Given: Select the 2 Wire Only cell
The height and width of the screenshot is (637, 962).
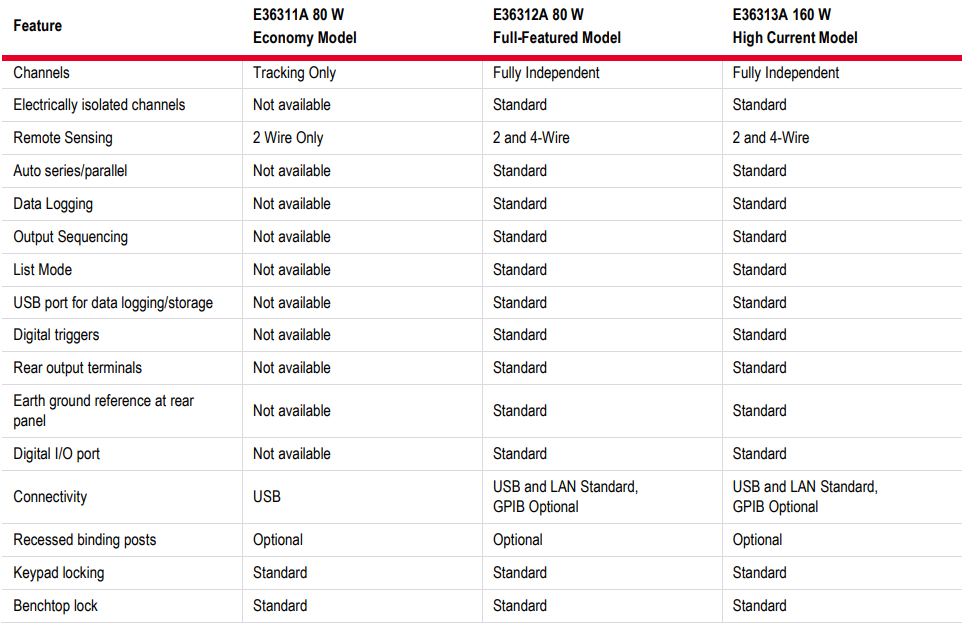Looking at the screenshot, I should pyautogui.click(x=288, y=138).
